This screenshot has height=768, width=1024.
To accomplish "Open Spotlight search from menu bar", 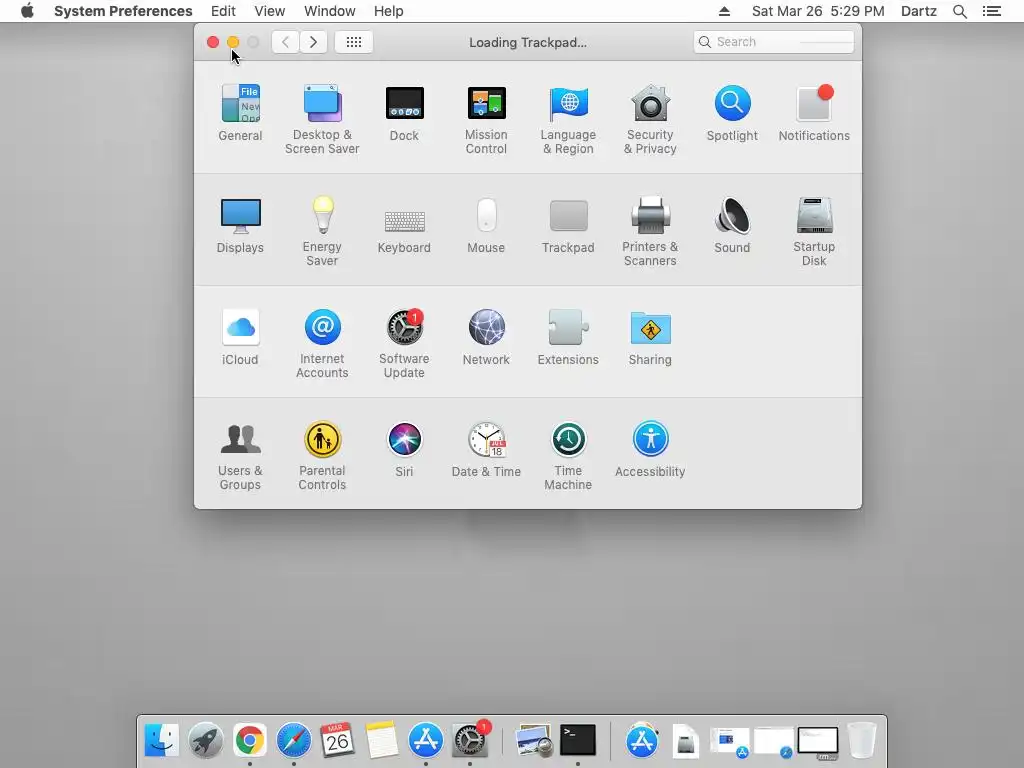I will pyautogui.click(x=959, y=11).
